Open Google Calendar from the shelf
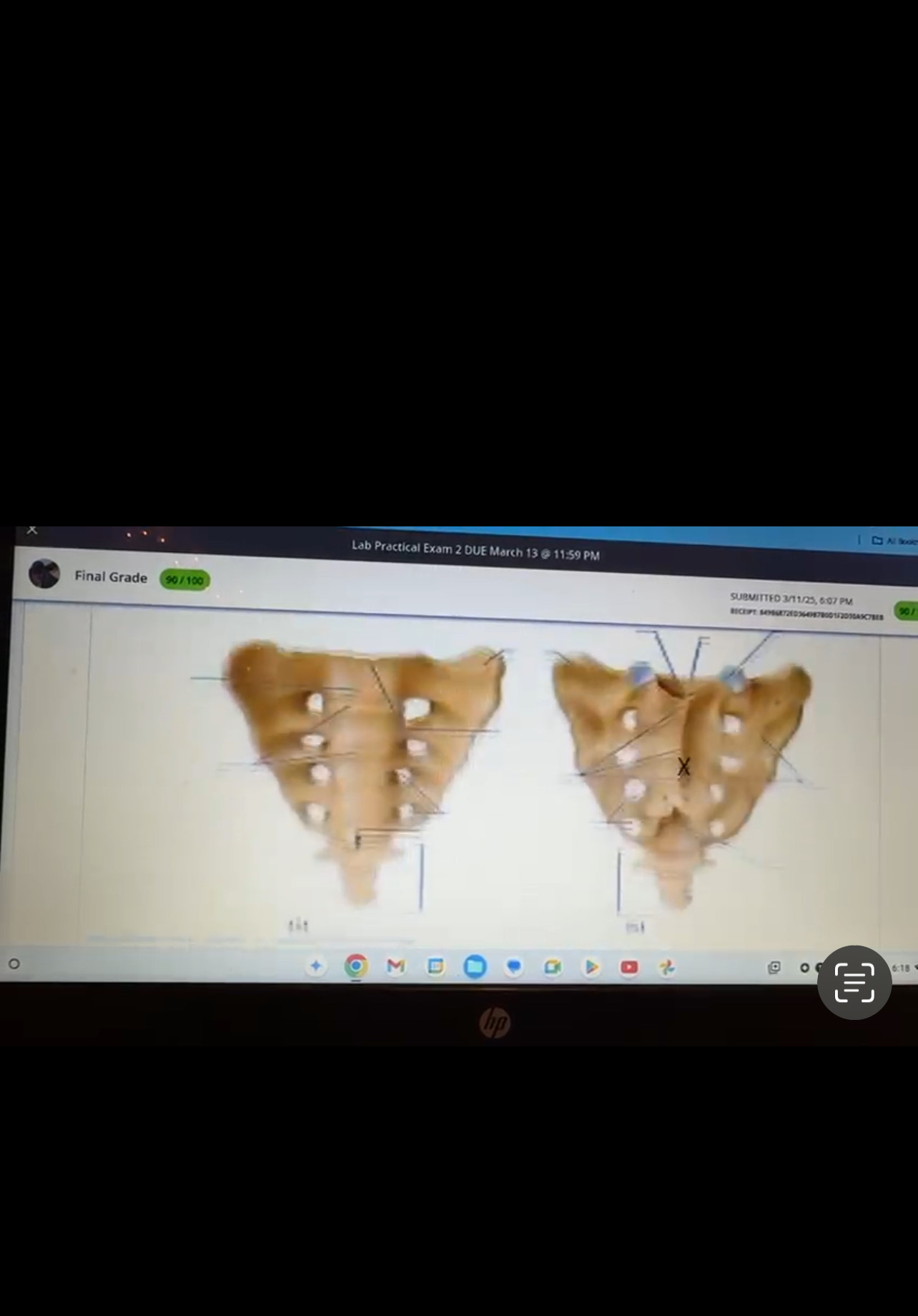Screen dimensions: 918x1316 pos(435,966)
